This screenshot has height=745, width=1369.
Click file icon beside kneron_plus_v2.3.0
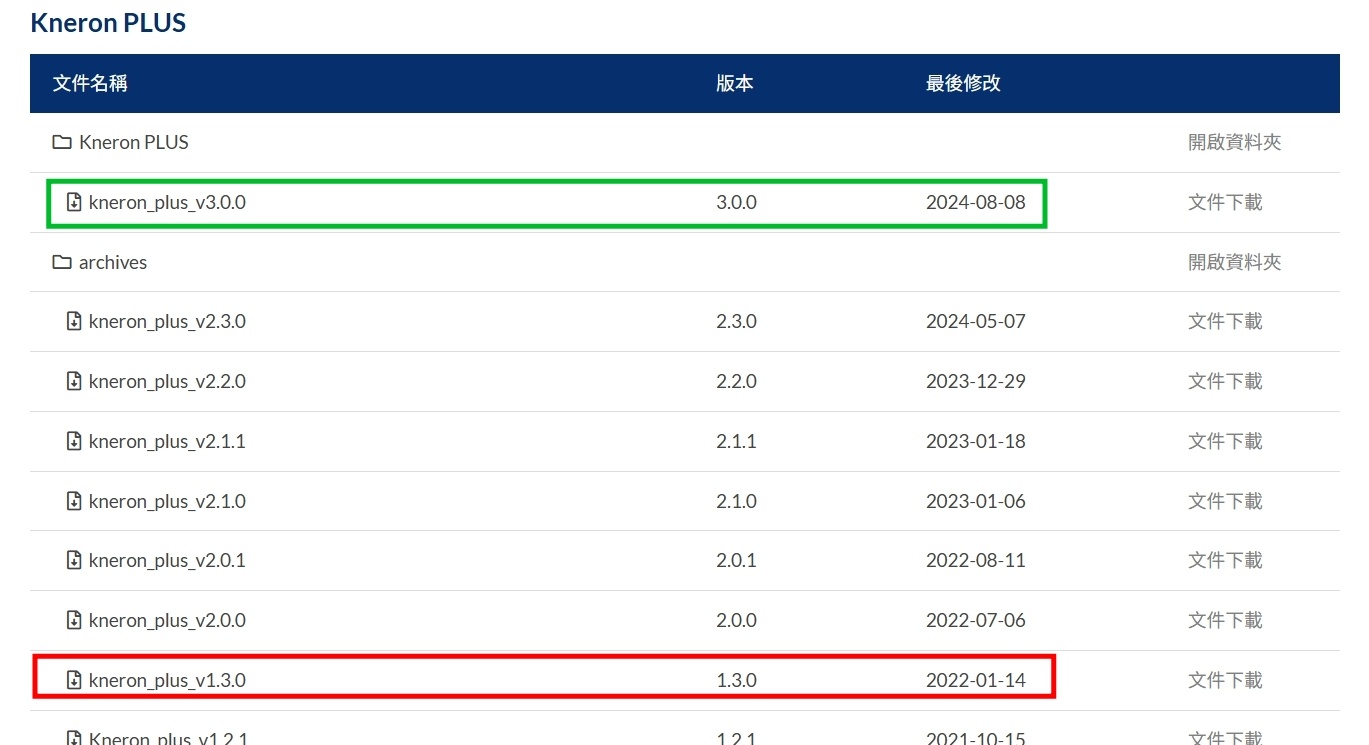tap(73, 321)
